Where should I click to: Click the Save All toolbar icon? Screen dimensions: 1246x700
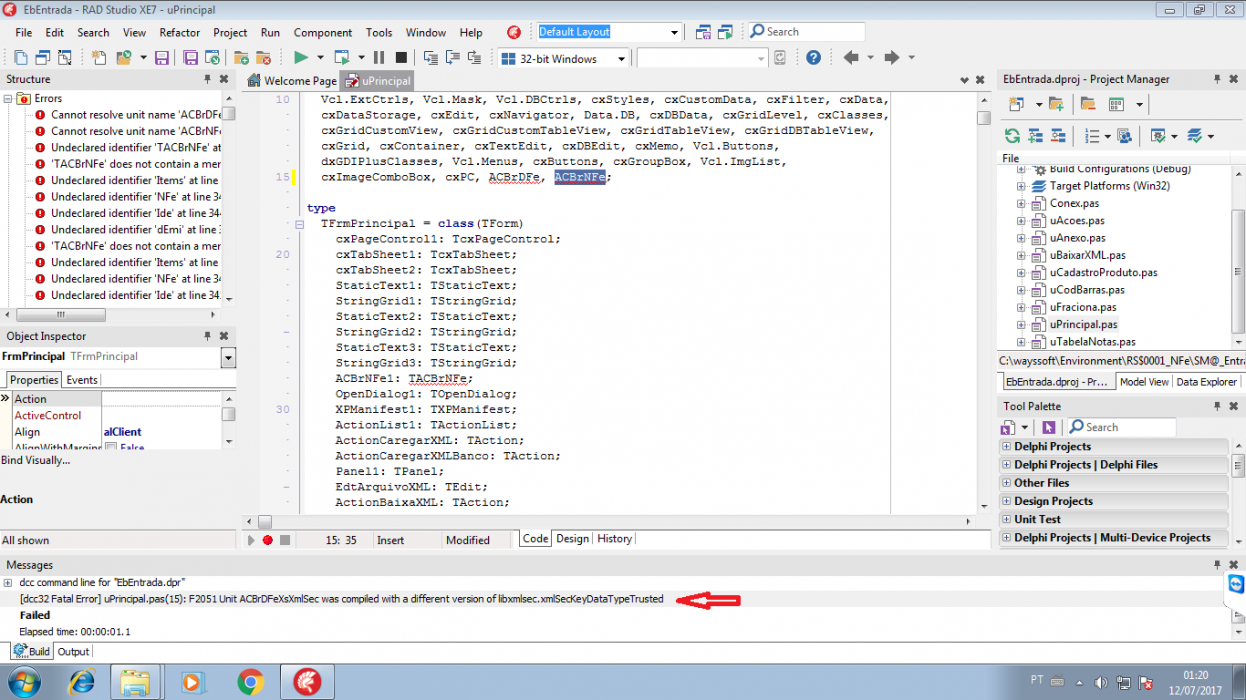[x=188, y=58]
